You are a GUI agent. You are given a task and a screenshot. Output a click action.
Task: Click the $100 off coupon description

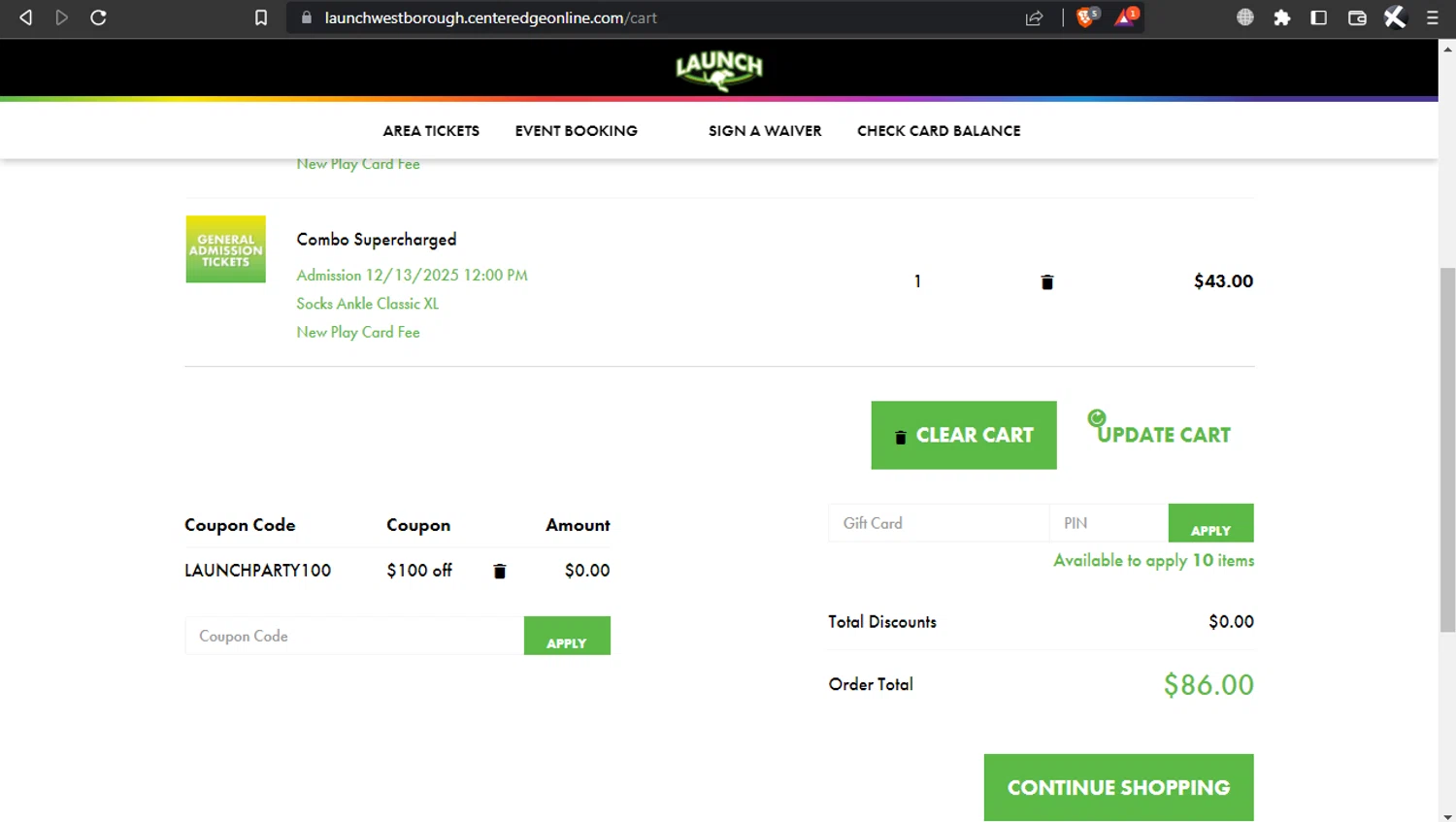coord(419,571)
